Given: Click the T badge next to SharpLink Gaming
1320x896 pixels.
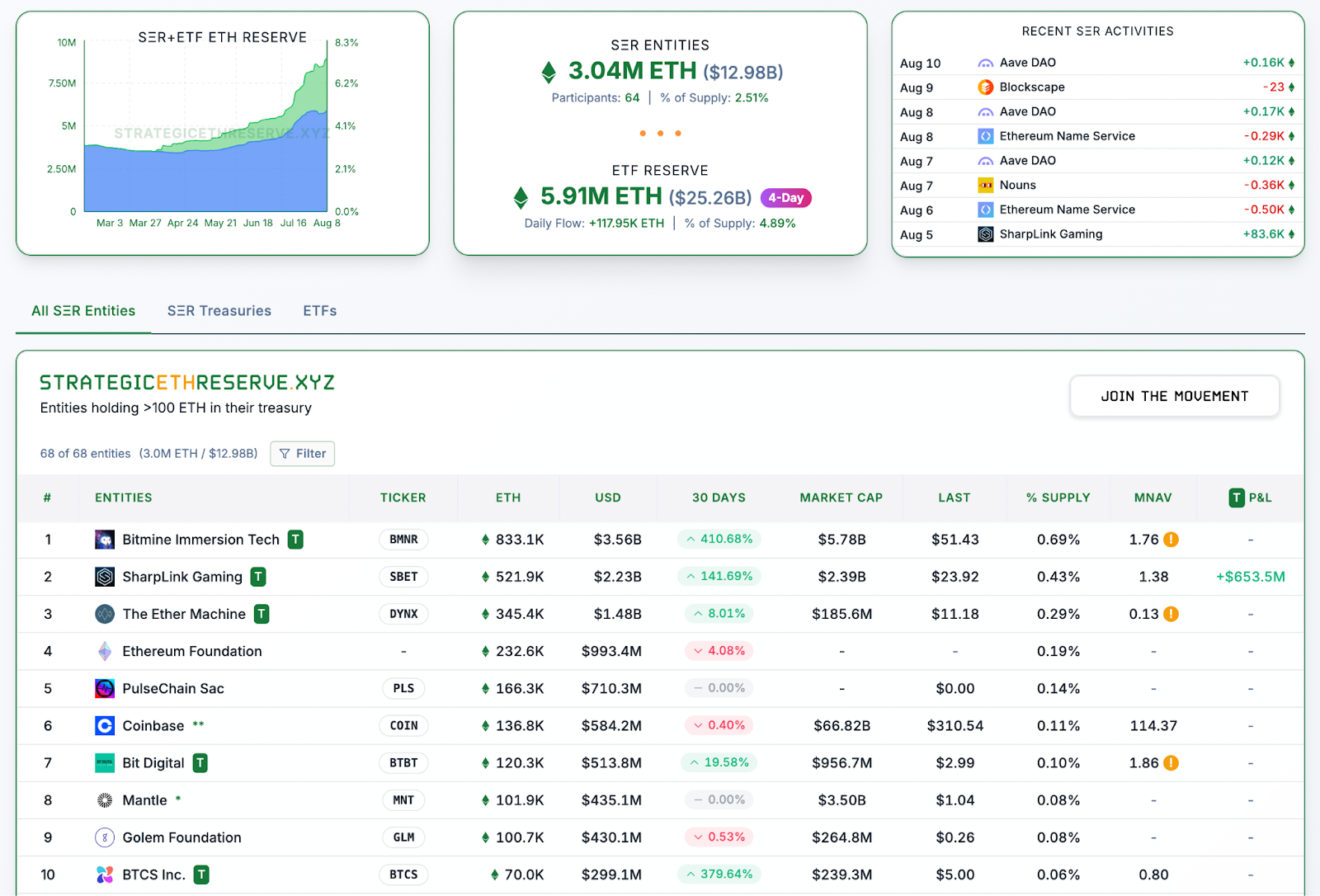Looking at the screenshot, I should coord(258,577).
